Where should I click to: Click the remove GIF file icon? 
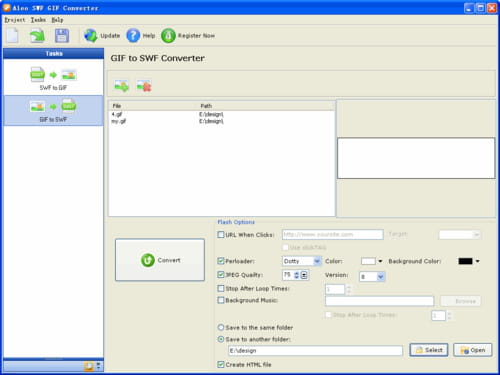(x=144, y=86)
